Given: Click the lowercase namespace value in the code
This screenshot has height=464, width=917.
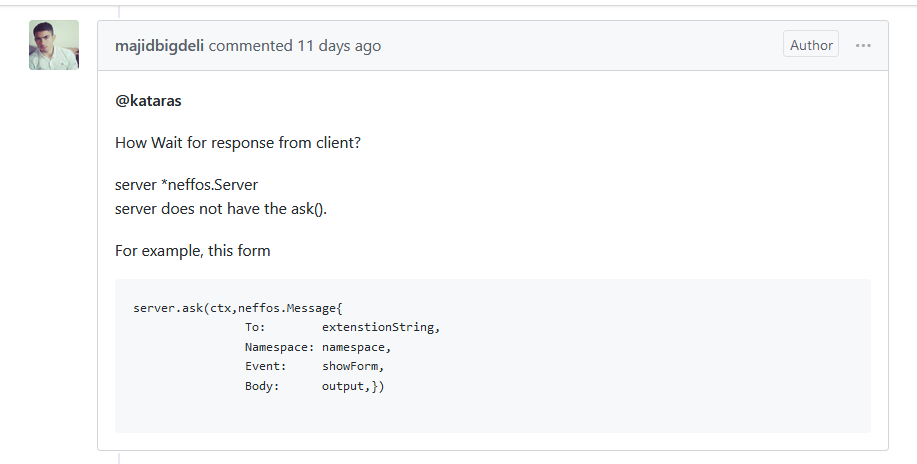Looking at the screenshot, I should click(x=356, y=347).
